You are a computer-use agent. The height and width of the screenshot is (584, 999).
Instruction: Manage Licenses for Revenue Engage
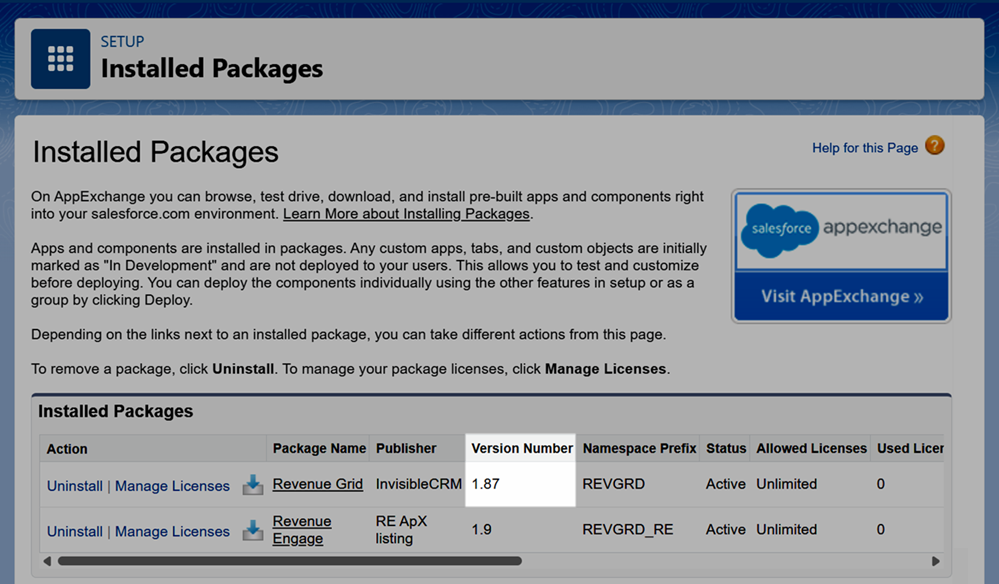[x=172, y=531]
